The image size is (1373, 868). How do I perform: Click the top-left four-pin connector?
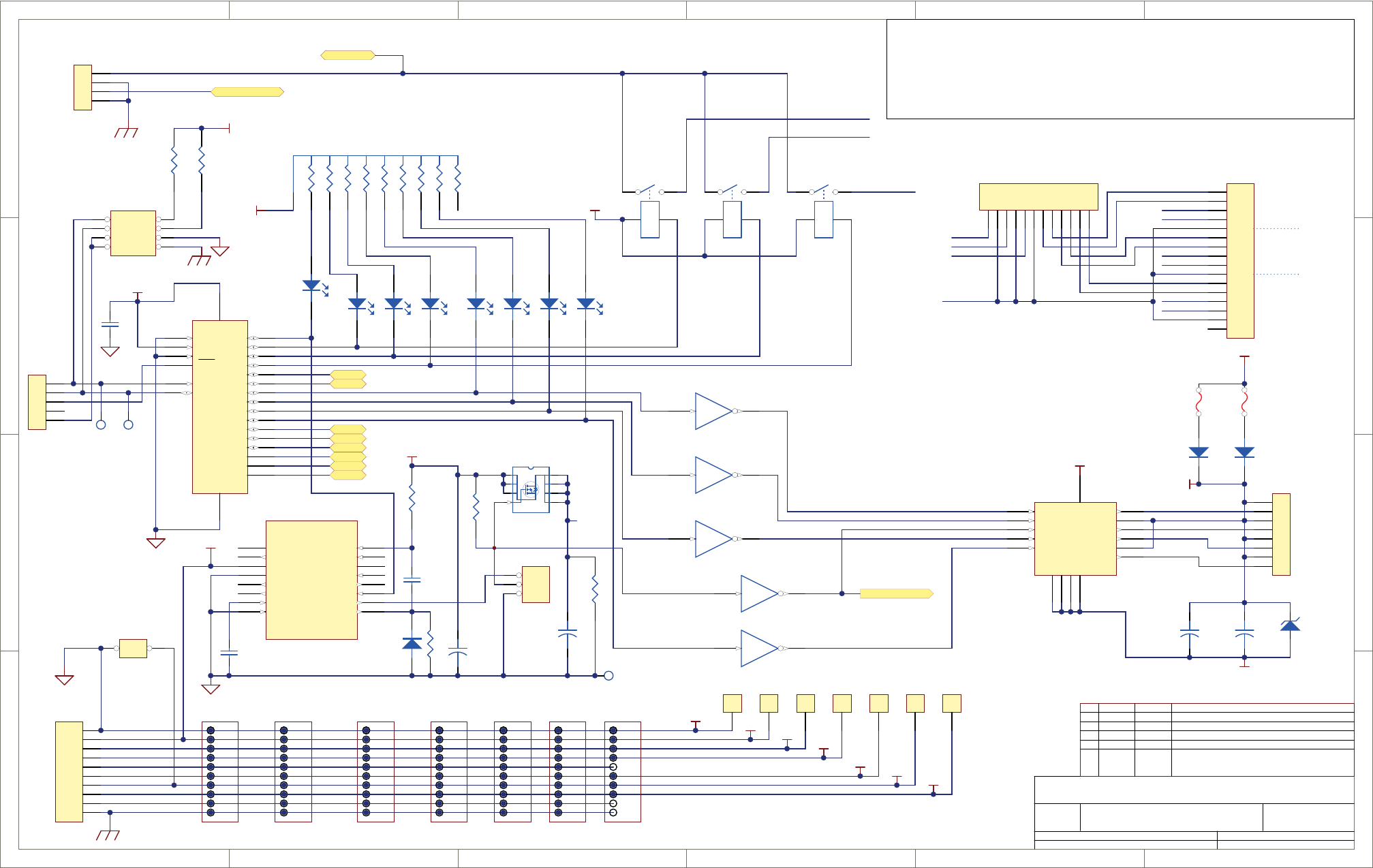point(82,87)
